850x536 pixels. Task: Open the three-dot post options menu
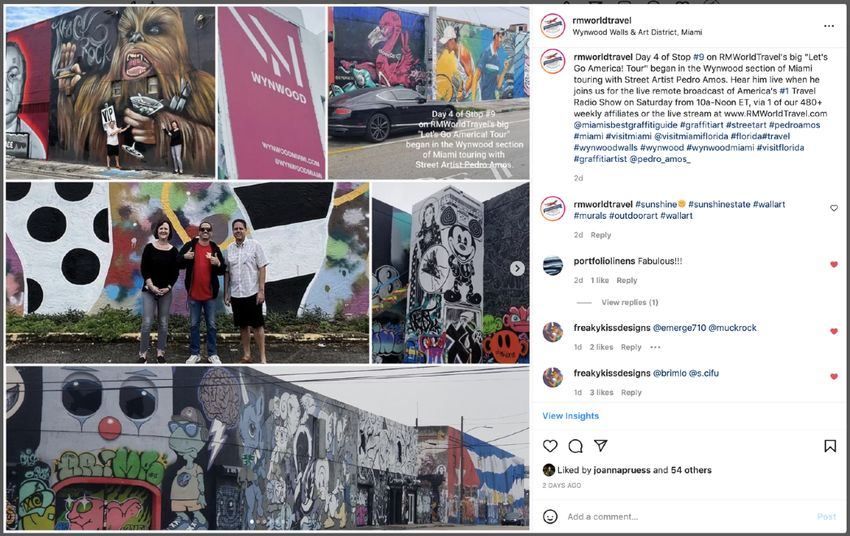pyautogui.click(x=829, y=26)
